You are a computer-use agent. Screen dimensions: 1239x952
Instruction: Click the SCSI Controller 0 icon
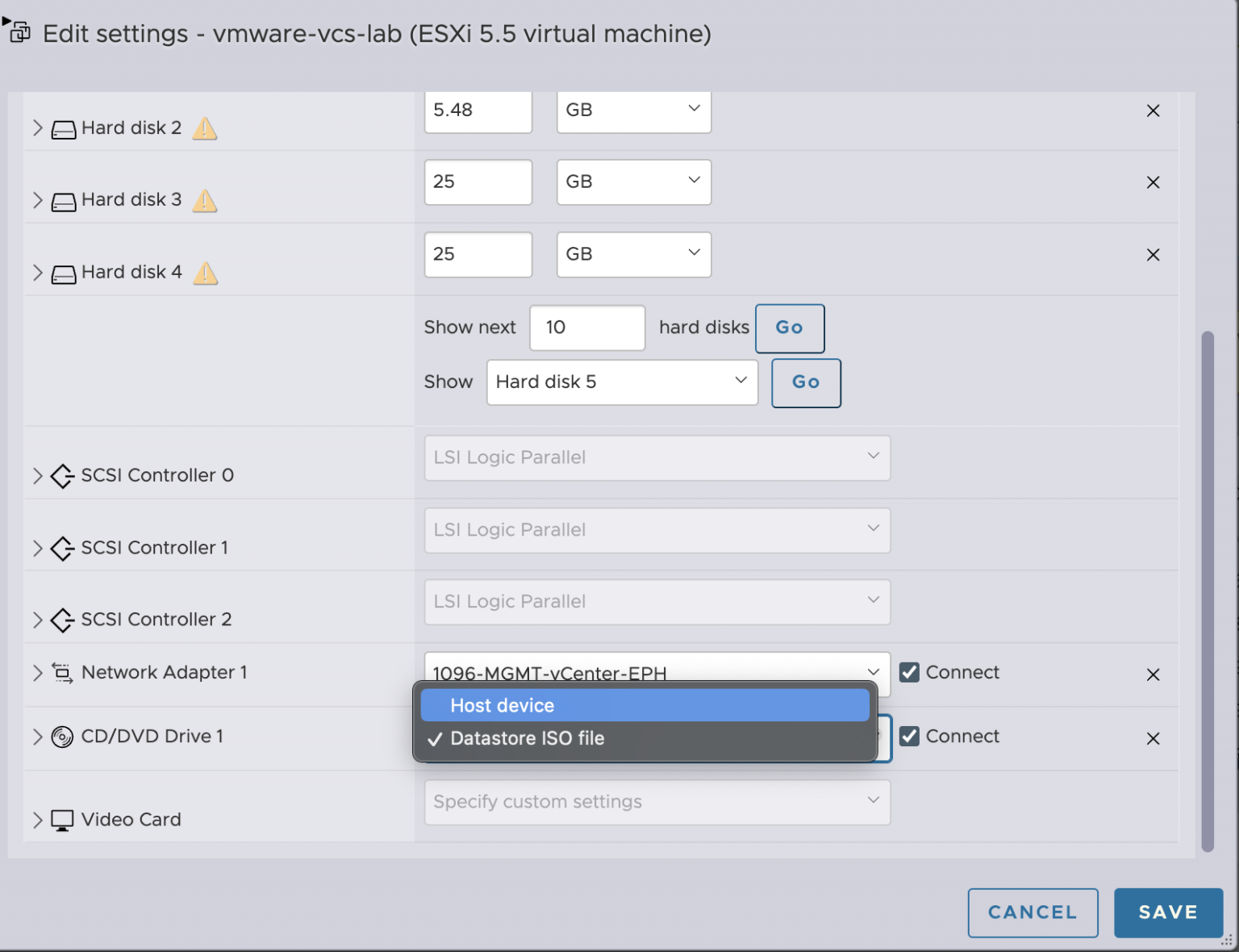coord(62,476)
